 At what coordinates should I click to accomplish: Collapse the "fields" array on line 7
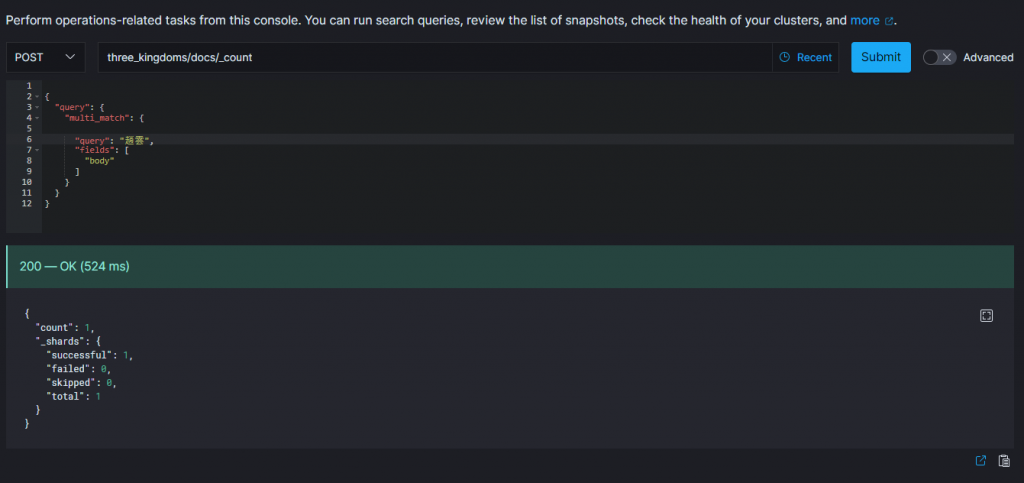(37, 150)
